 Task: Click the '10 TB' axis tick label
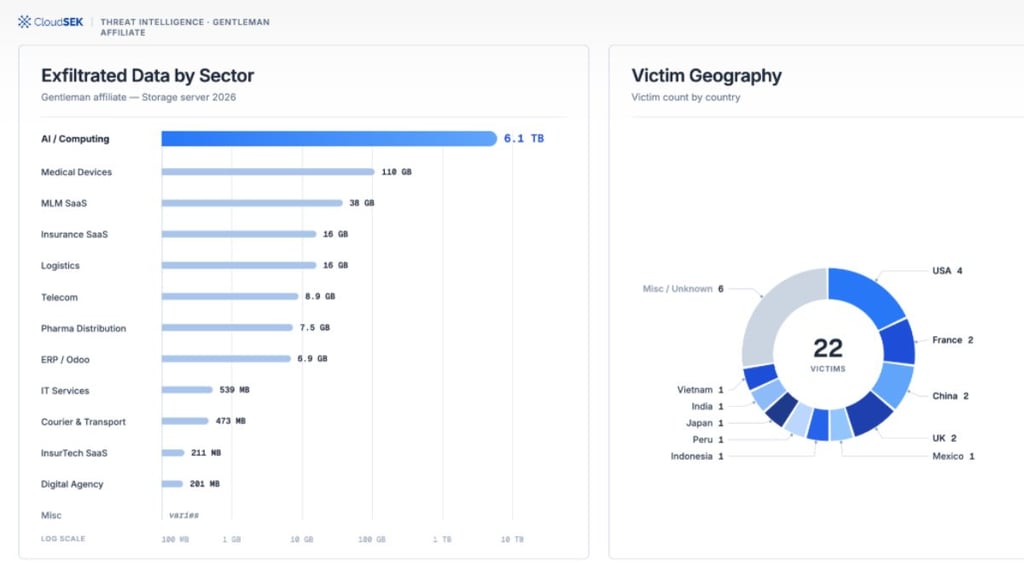click(x=512, y=539)
